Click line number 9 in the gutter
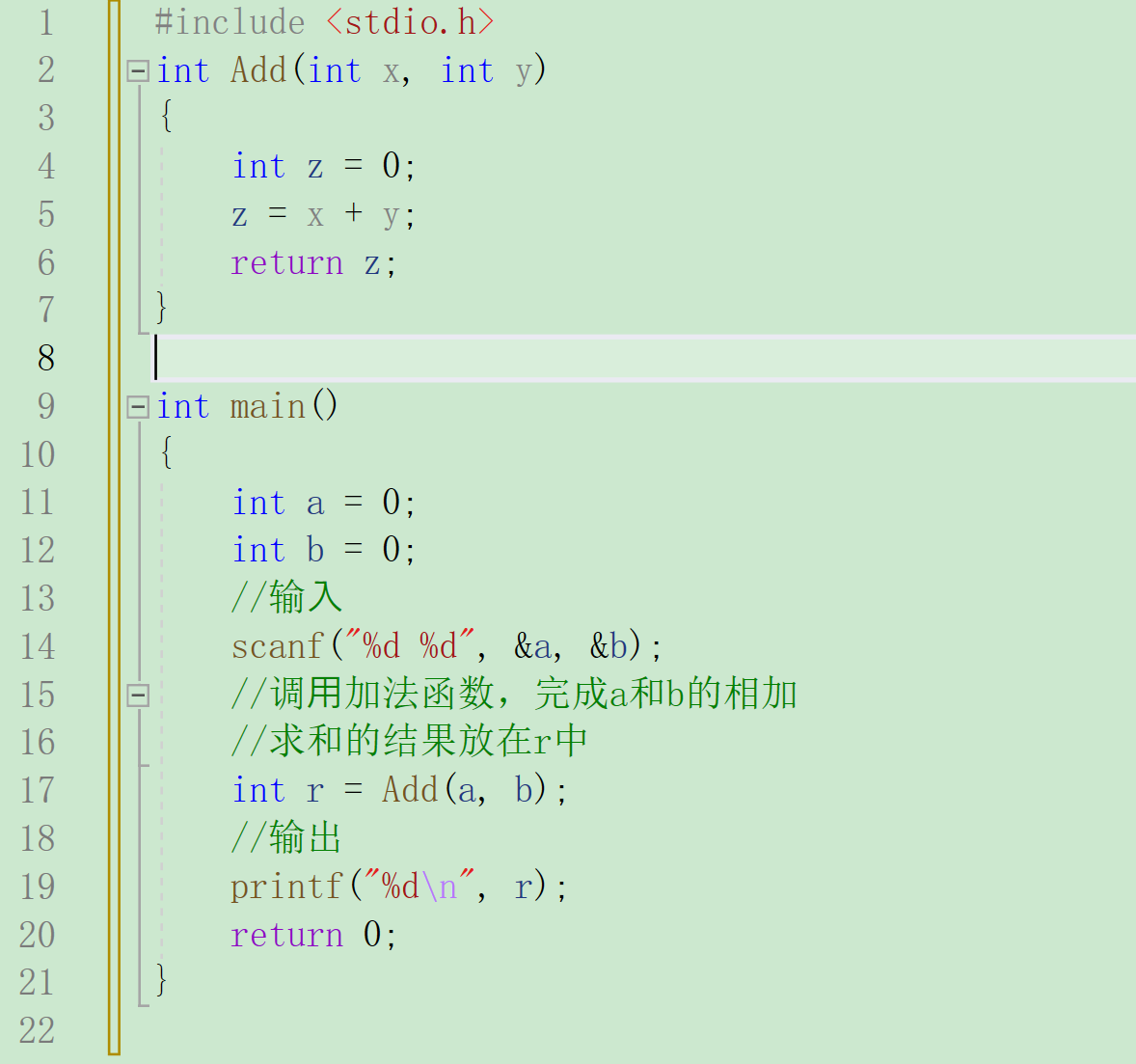The height and width of the screenshot is (1064, 1136). (46, 407)
